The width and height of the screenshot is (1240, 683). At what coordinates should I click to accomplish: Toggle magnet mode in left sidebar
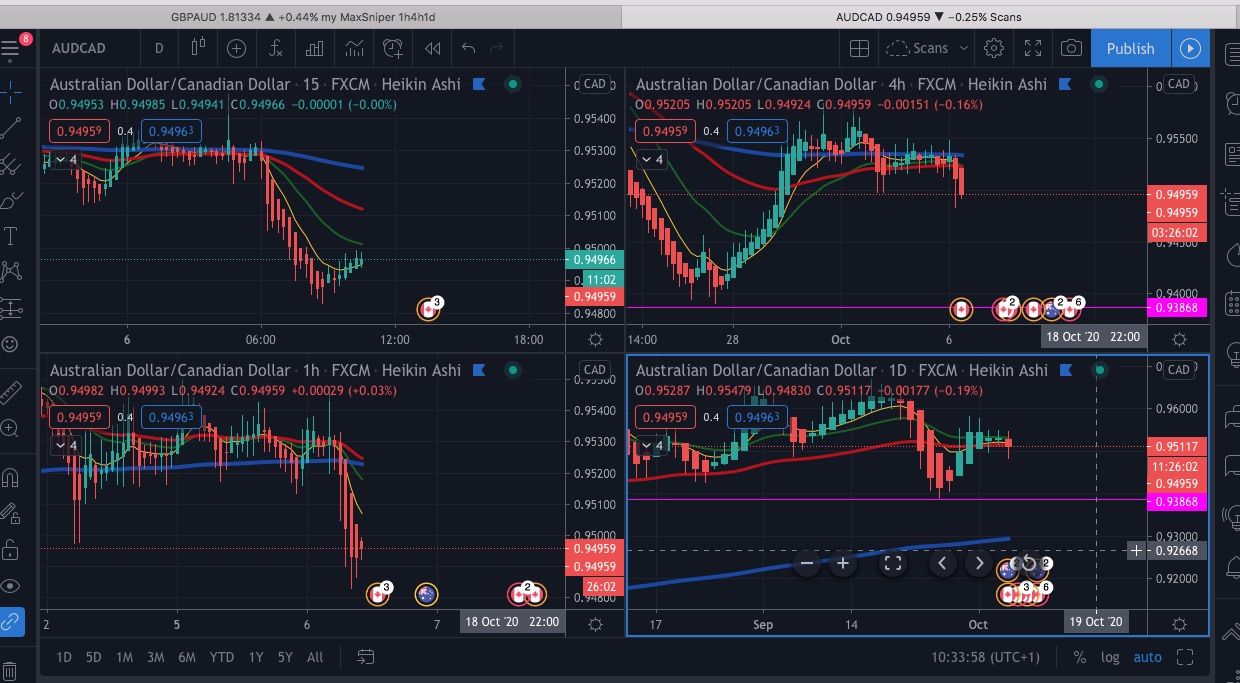(x=11, y=477)
